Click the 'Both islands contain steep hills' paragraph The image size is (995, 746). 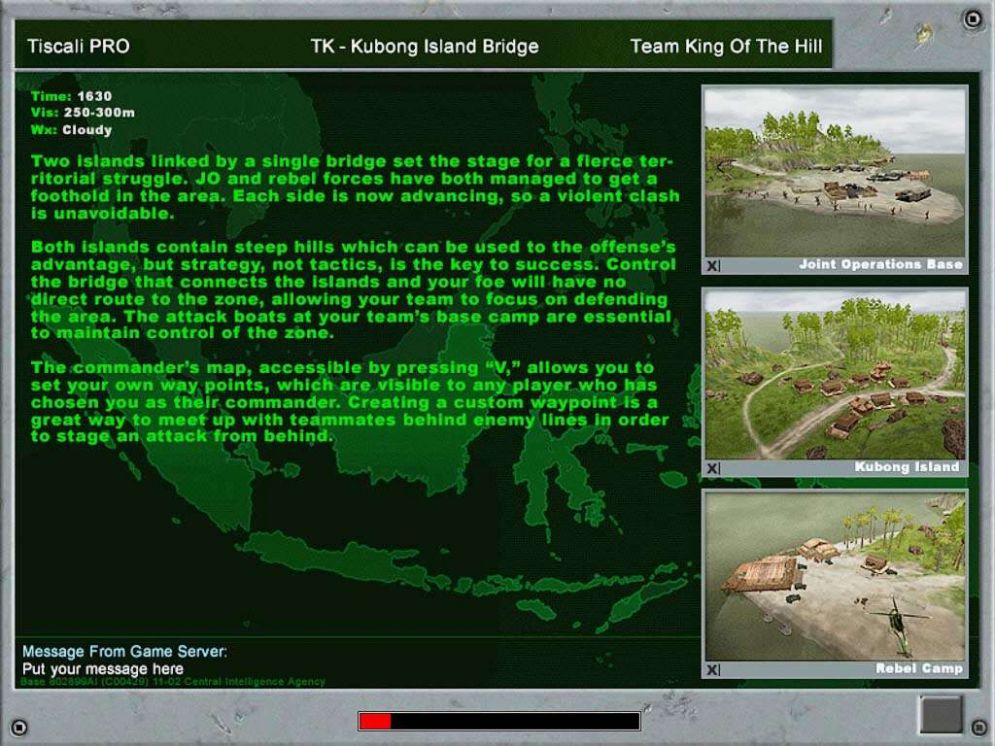pyautogui.click(x=354, y=290)
